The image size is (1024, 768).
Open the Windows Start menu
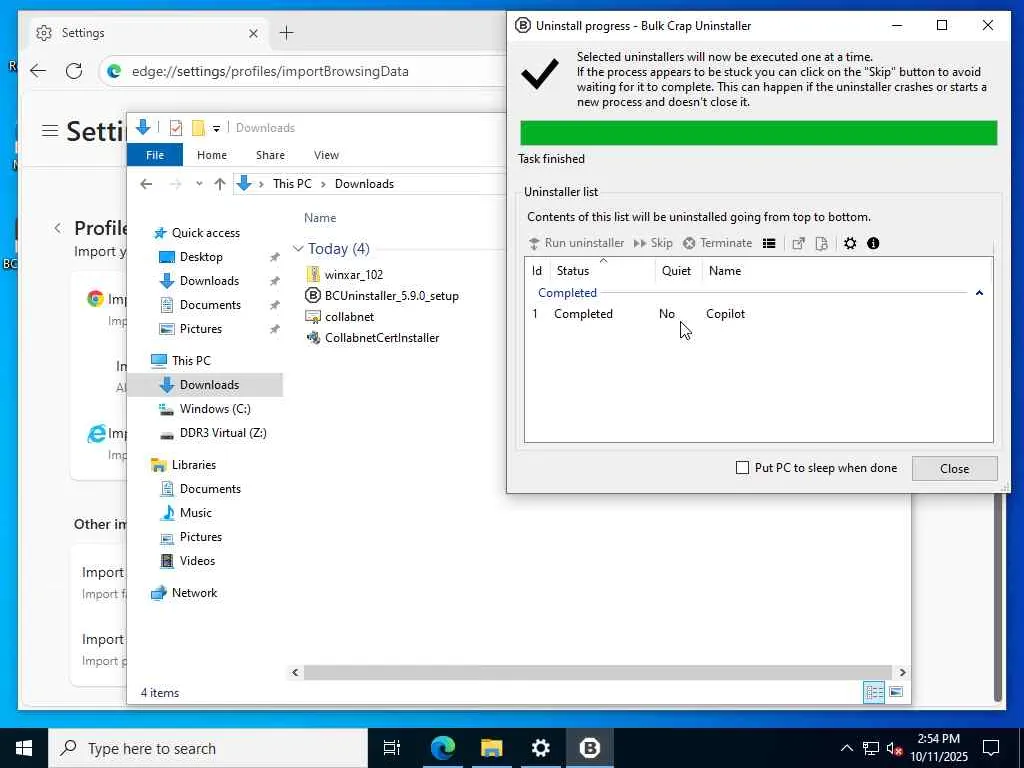tap(24, 748)
